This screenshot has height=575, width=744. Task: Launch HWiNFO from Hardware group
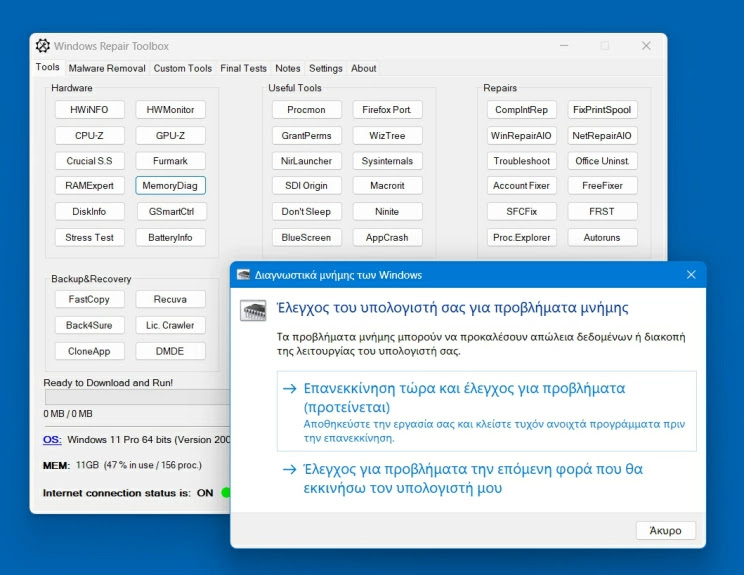click(89, 110)
